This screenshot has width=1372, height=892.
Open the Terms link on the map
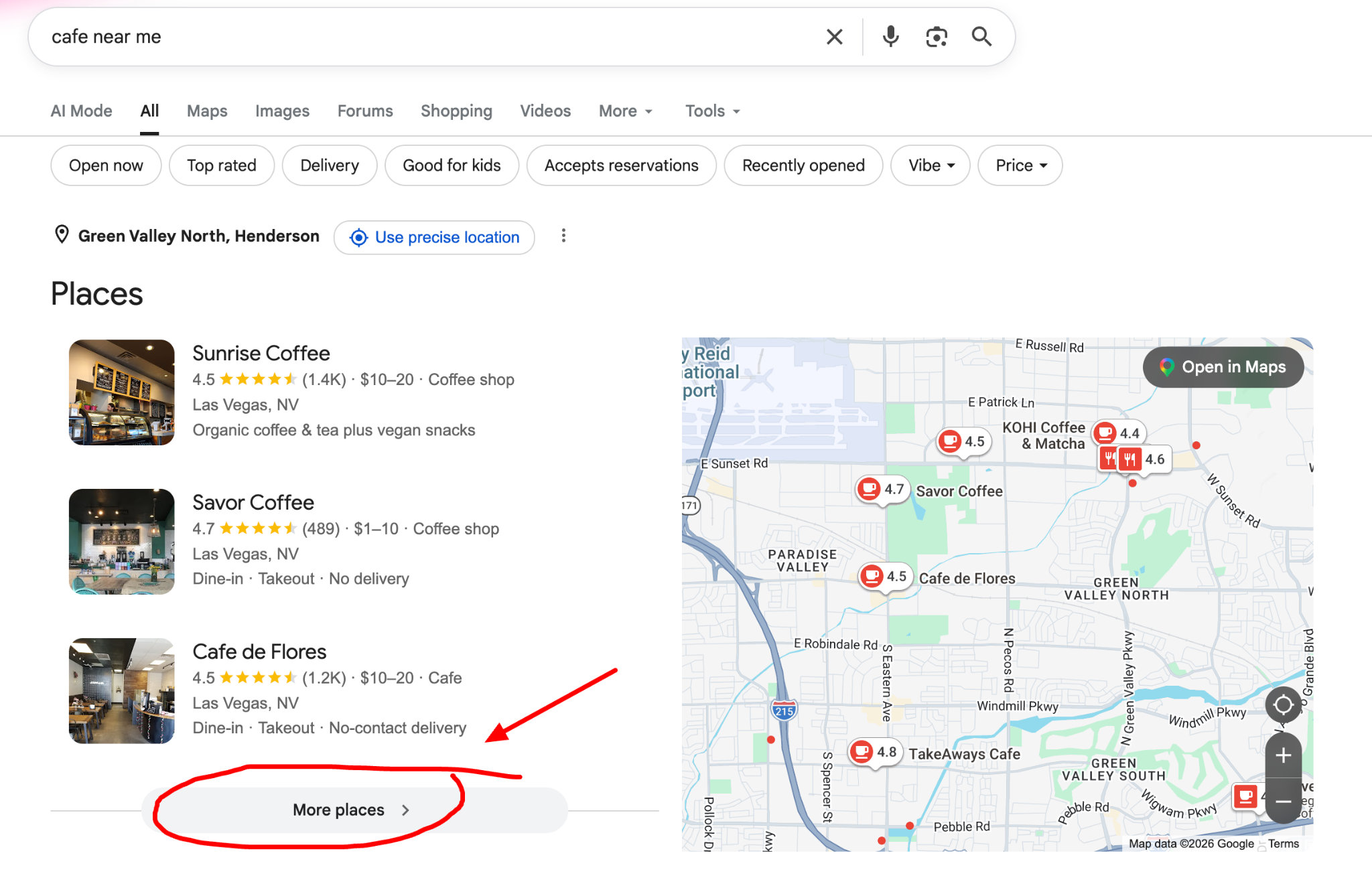1283,844
